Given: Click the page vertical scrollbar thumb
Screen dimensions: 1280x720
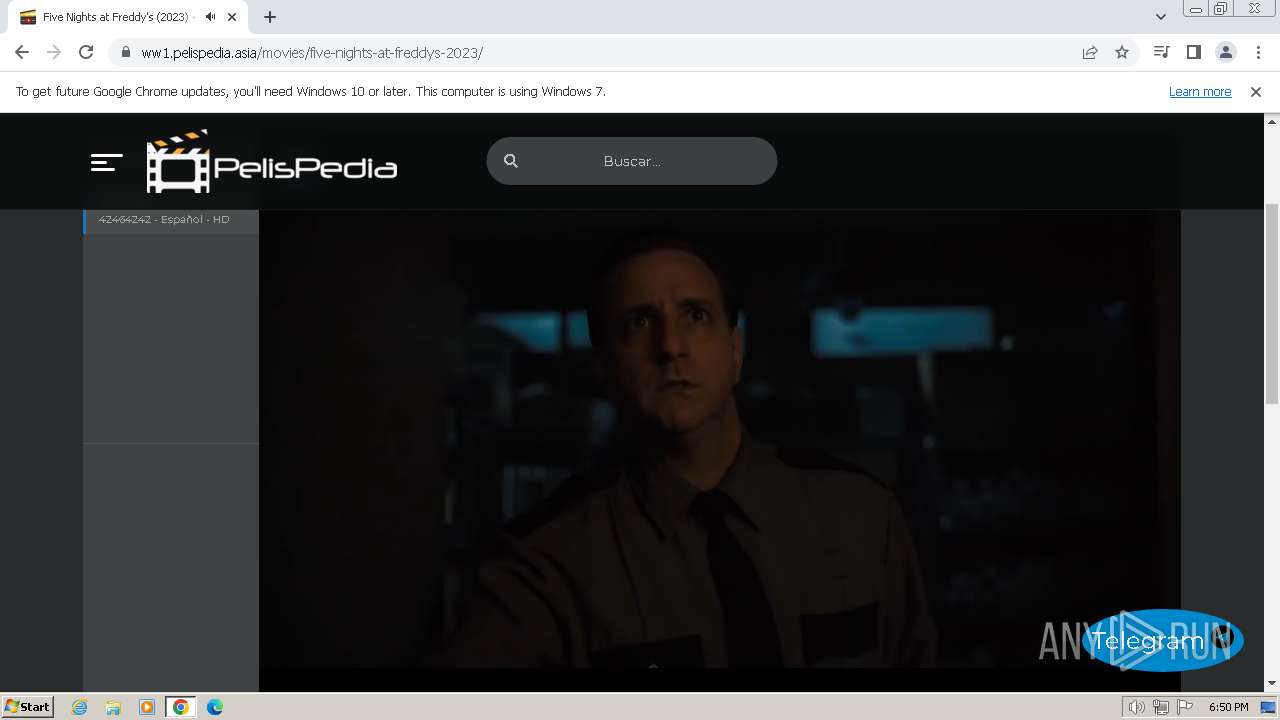Looking at the screenshot, I should pos(1272,303).
